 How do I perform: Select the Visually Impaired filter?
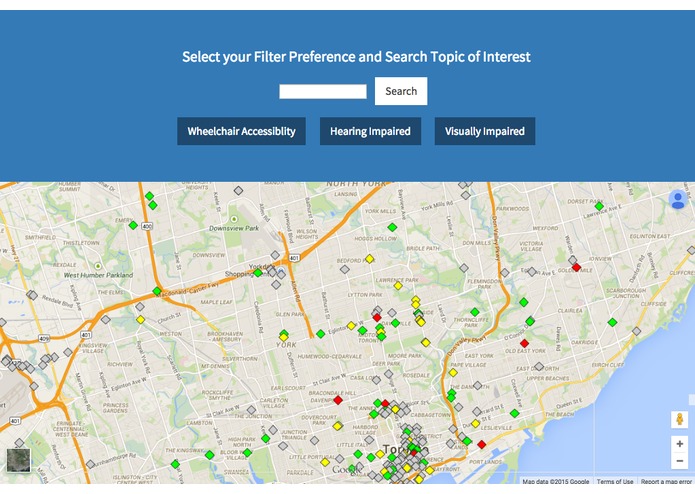485,131
